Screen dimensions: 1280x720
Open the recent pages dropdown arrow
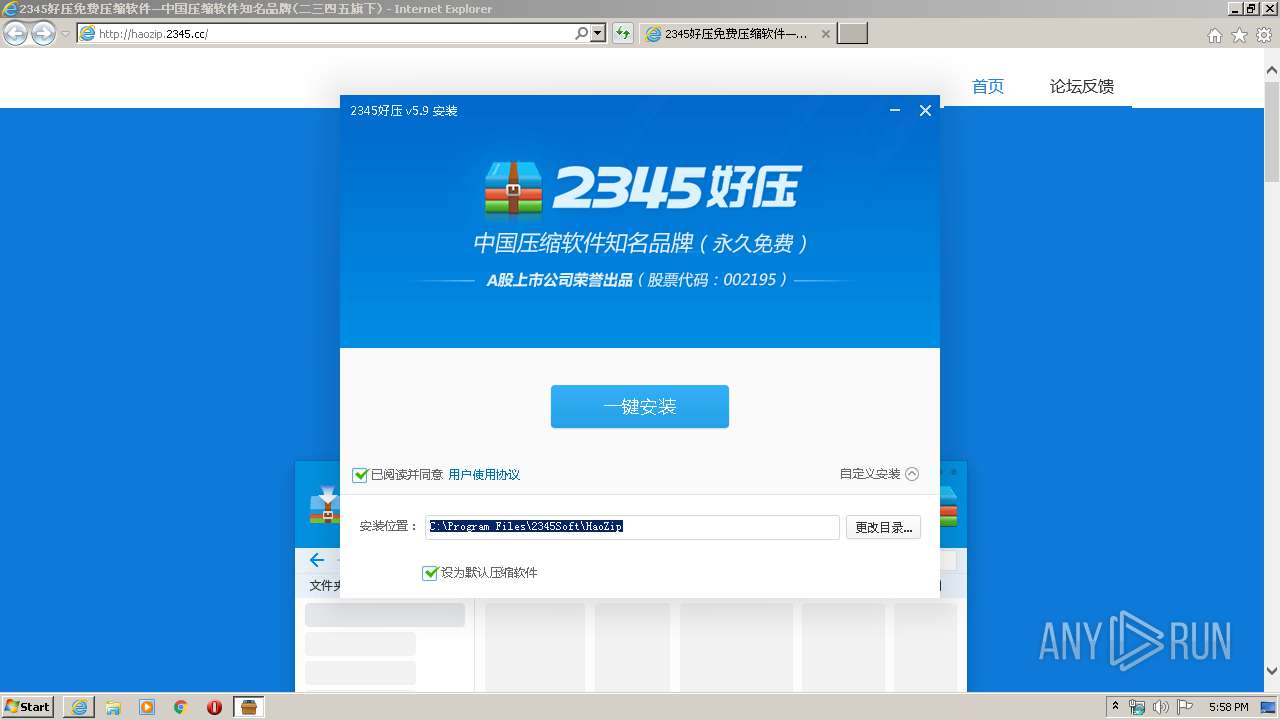(65, 34)
